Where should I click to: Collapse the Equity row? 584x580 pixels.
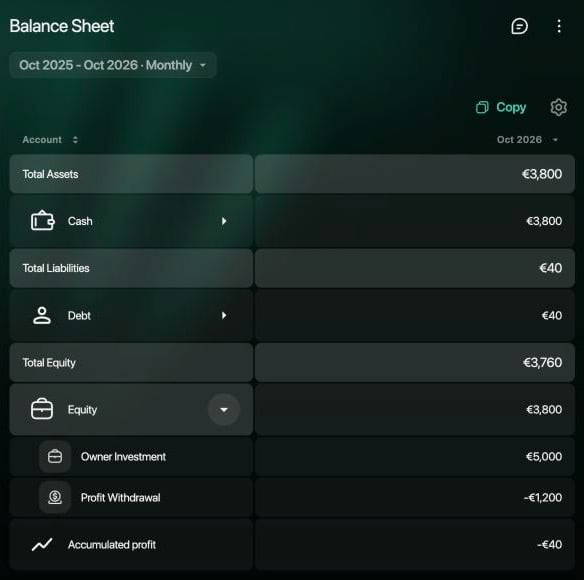224,410
